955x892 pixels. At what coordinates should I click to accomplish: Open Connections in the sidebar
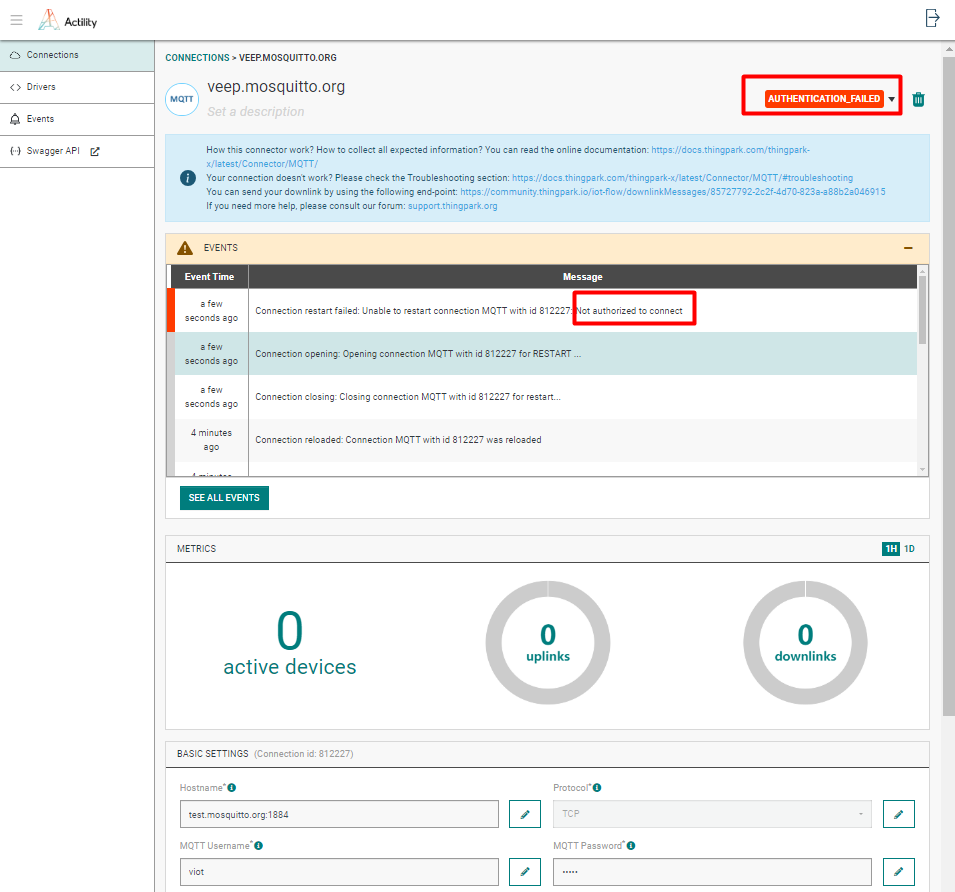coord(77,55)
